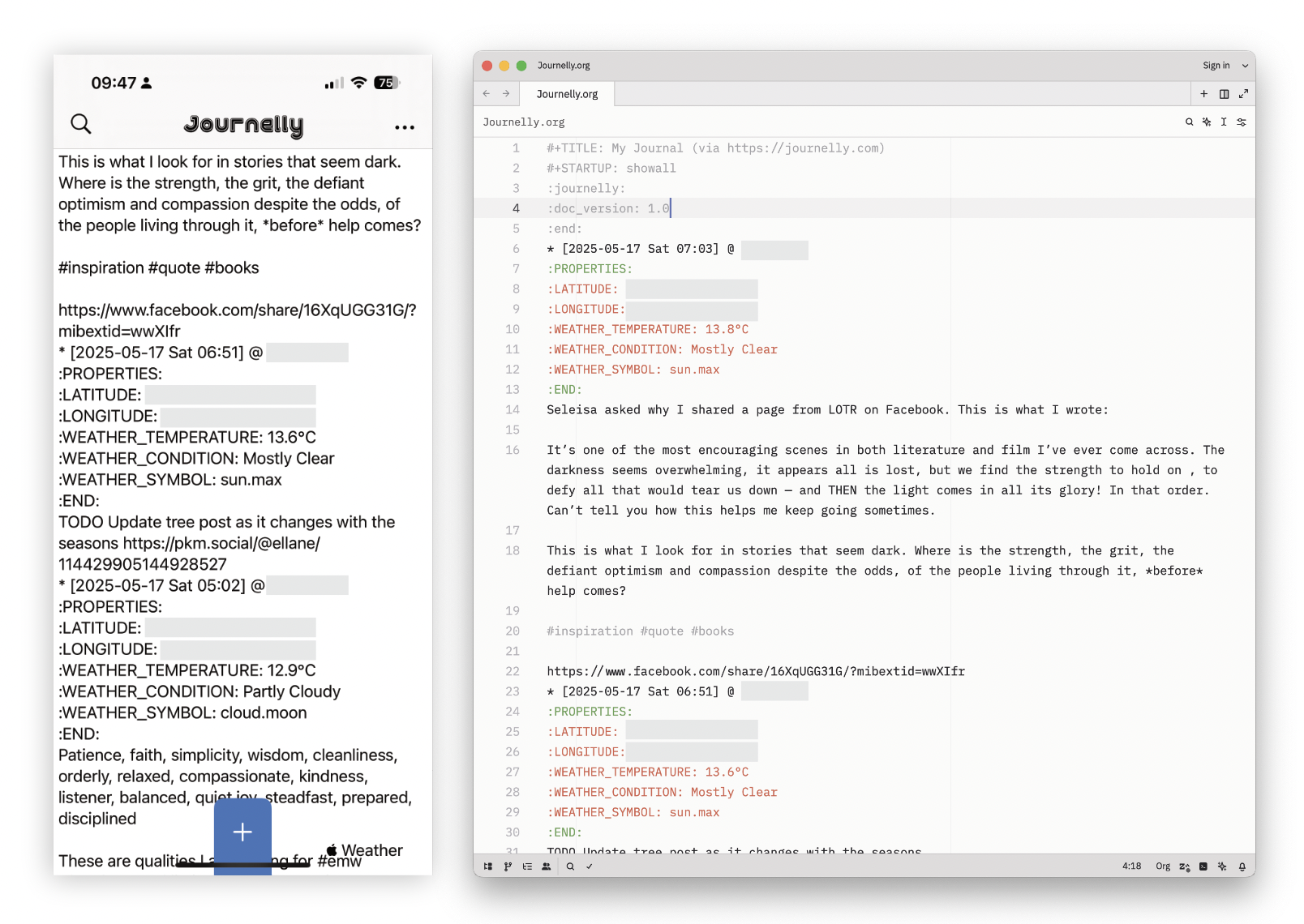Tap the Apple Weather attribution label
The height and width of the screenshot is (924, 1304).
point(364,850)
